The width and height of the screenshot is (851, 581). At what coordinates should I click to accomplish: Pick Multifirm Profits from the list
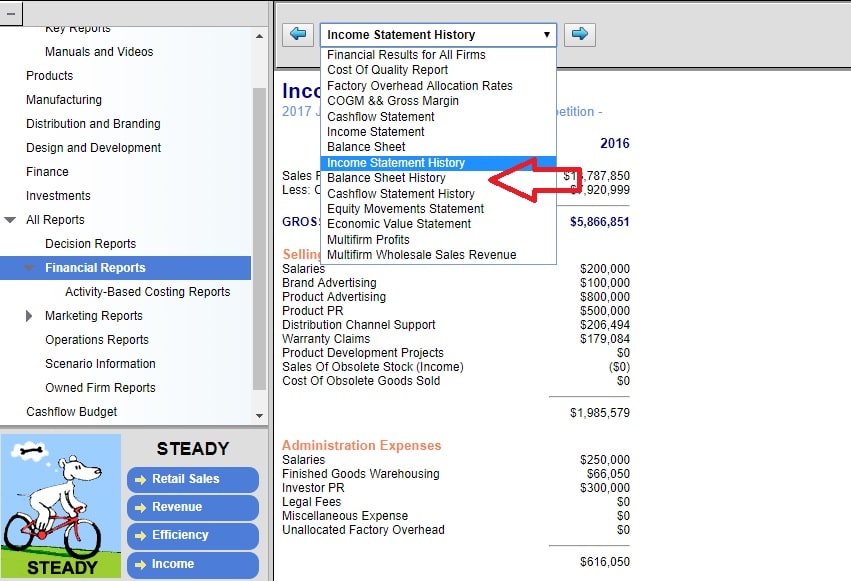tap(368, 240)
